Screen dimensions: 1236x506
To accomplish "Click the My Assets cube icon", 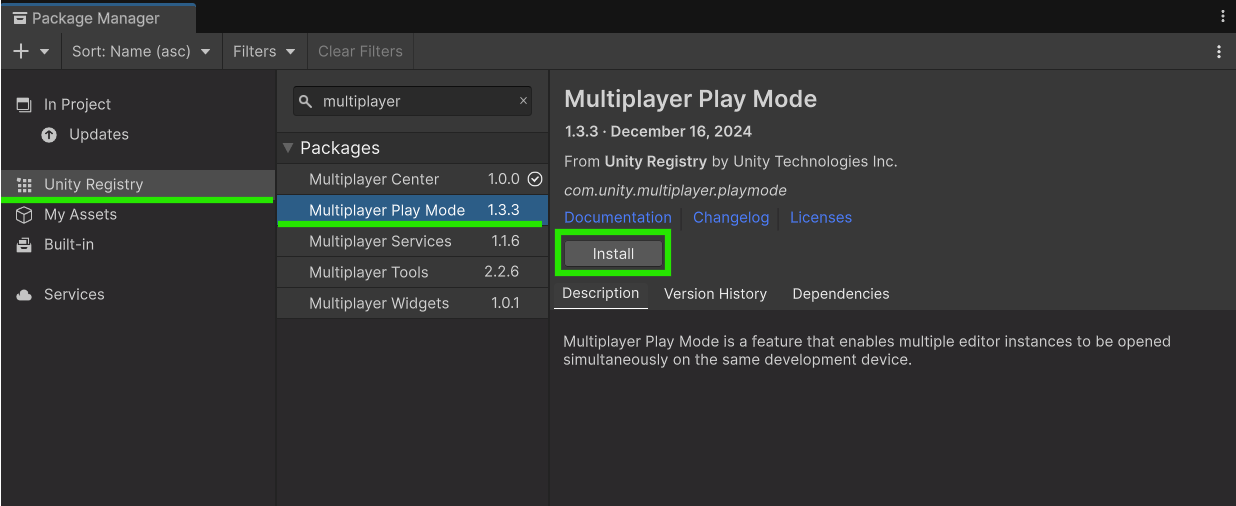I will 24,214.
